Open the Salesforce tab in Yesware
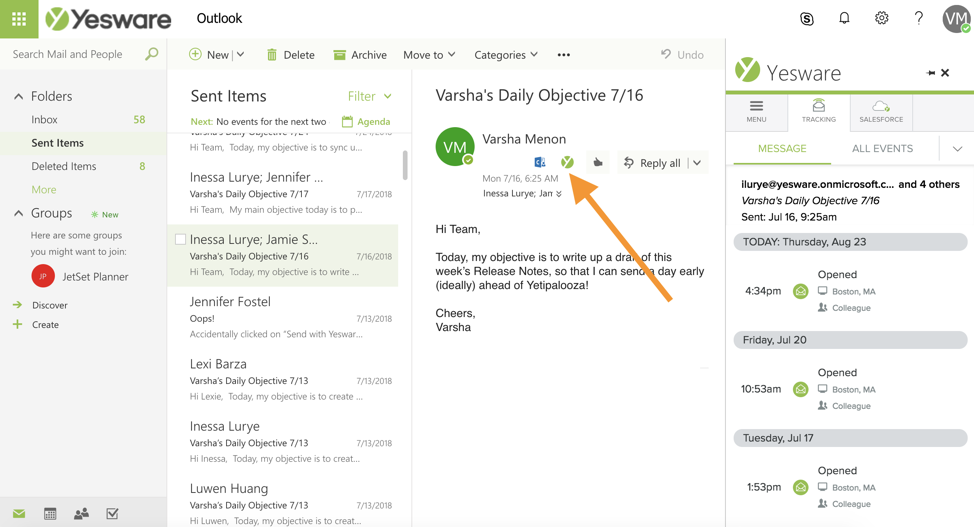Screen dimensions: 974x527 click(880, 111)
